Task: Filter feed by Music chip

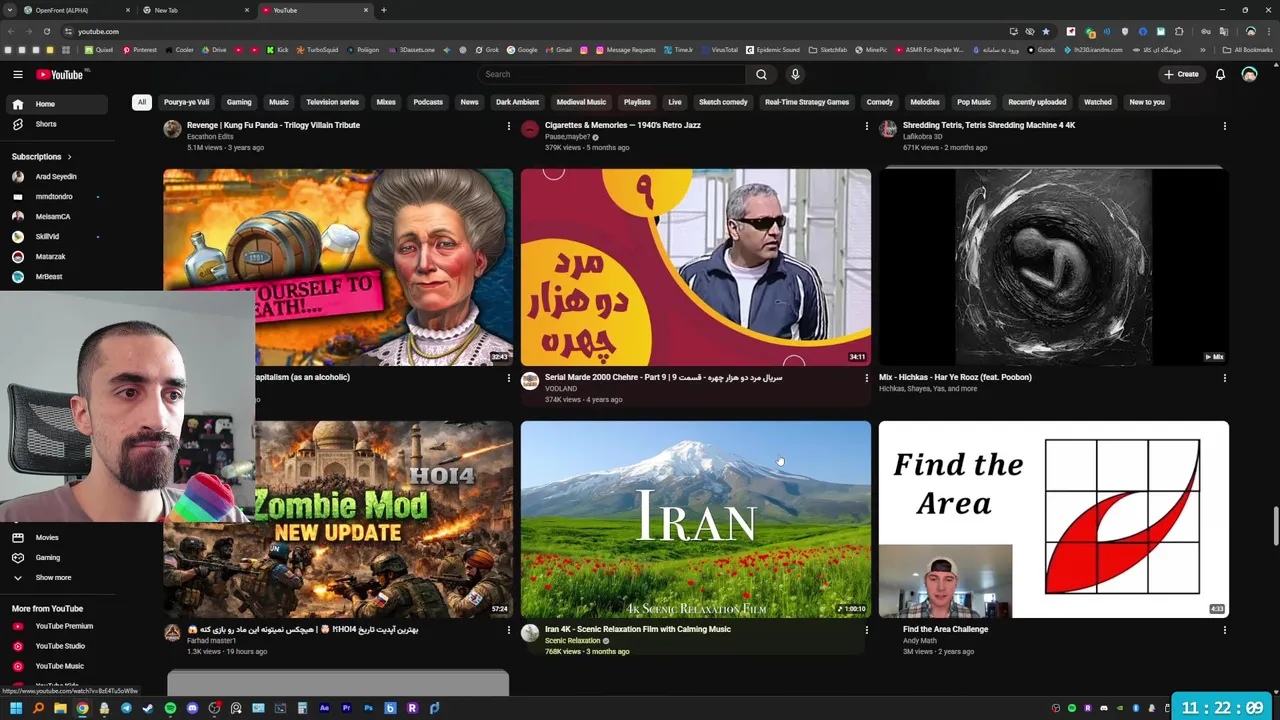Action: coord(279,102)
